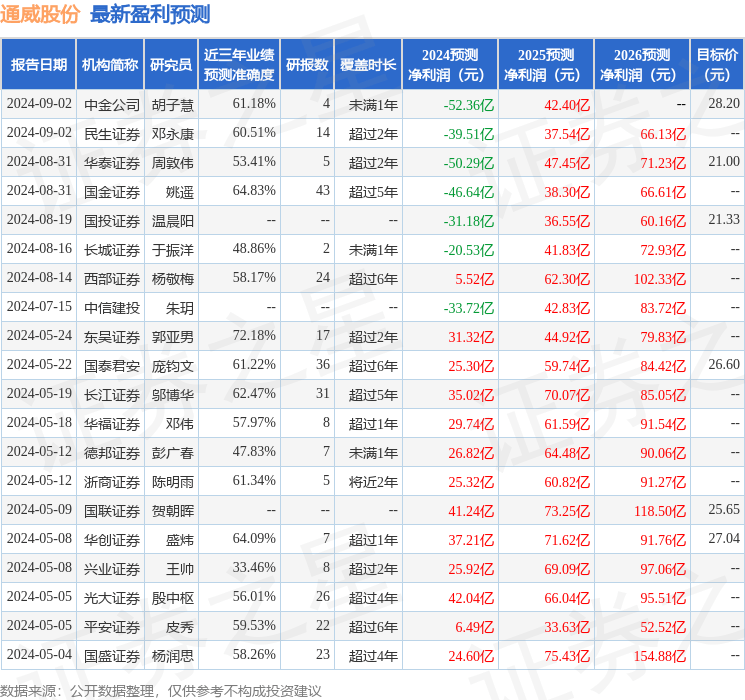Click analyst name 胡子慧

pyautogui.click(x=172, y=105)
